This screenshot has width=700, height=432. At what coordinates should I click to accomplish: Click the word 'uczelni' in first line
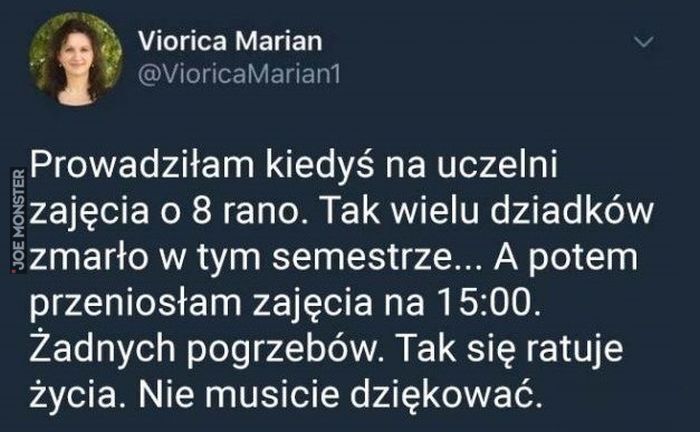[496, 164]
